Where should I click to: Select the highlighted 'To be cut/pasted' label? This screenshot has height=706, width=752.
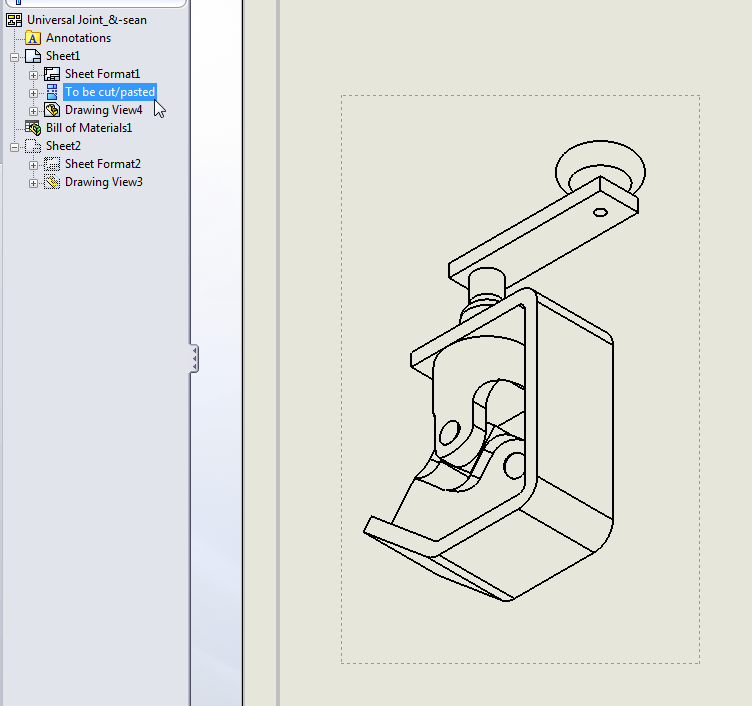[110, 92]
